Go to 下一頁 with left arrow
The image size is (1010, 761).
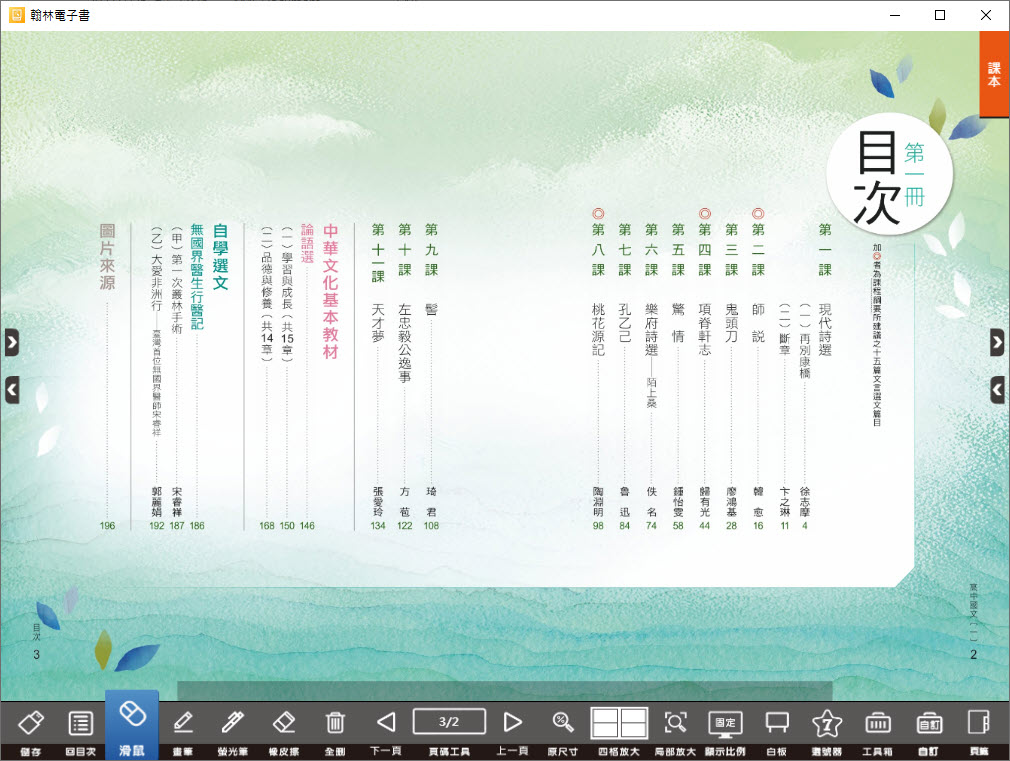(x=386, y=722)
